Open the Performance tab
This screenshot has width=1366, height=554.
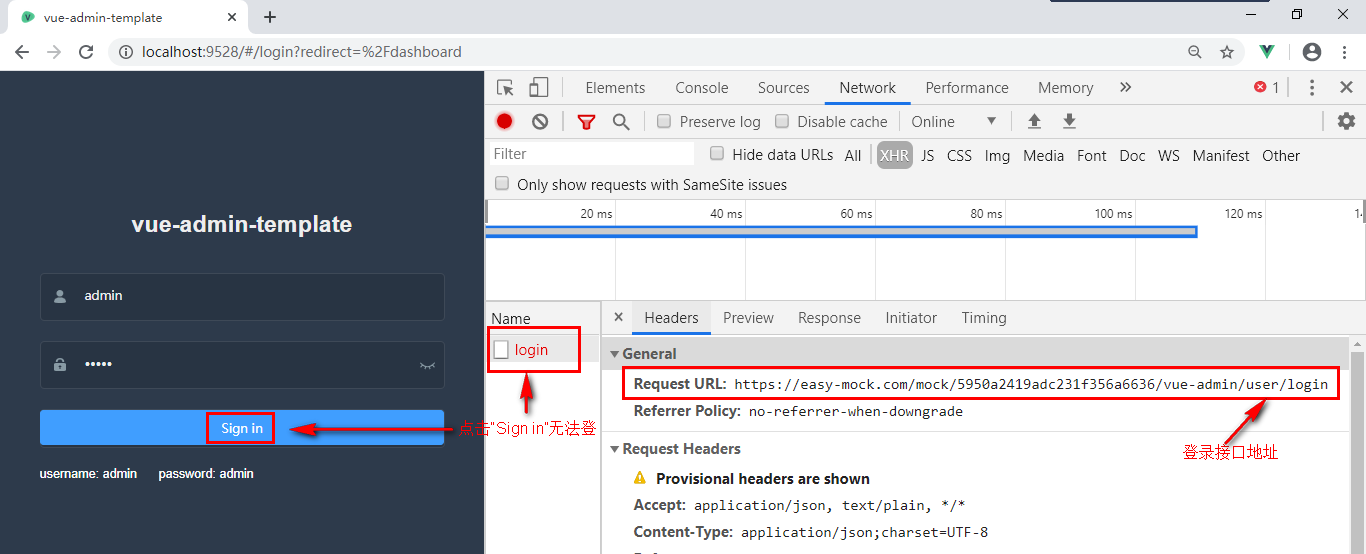click(967, 87)
